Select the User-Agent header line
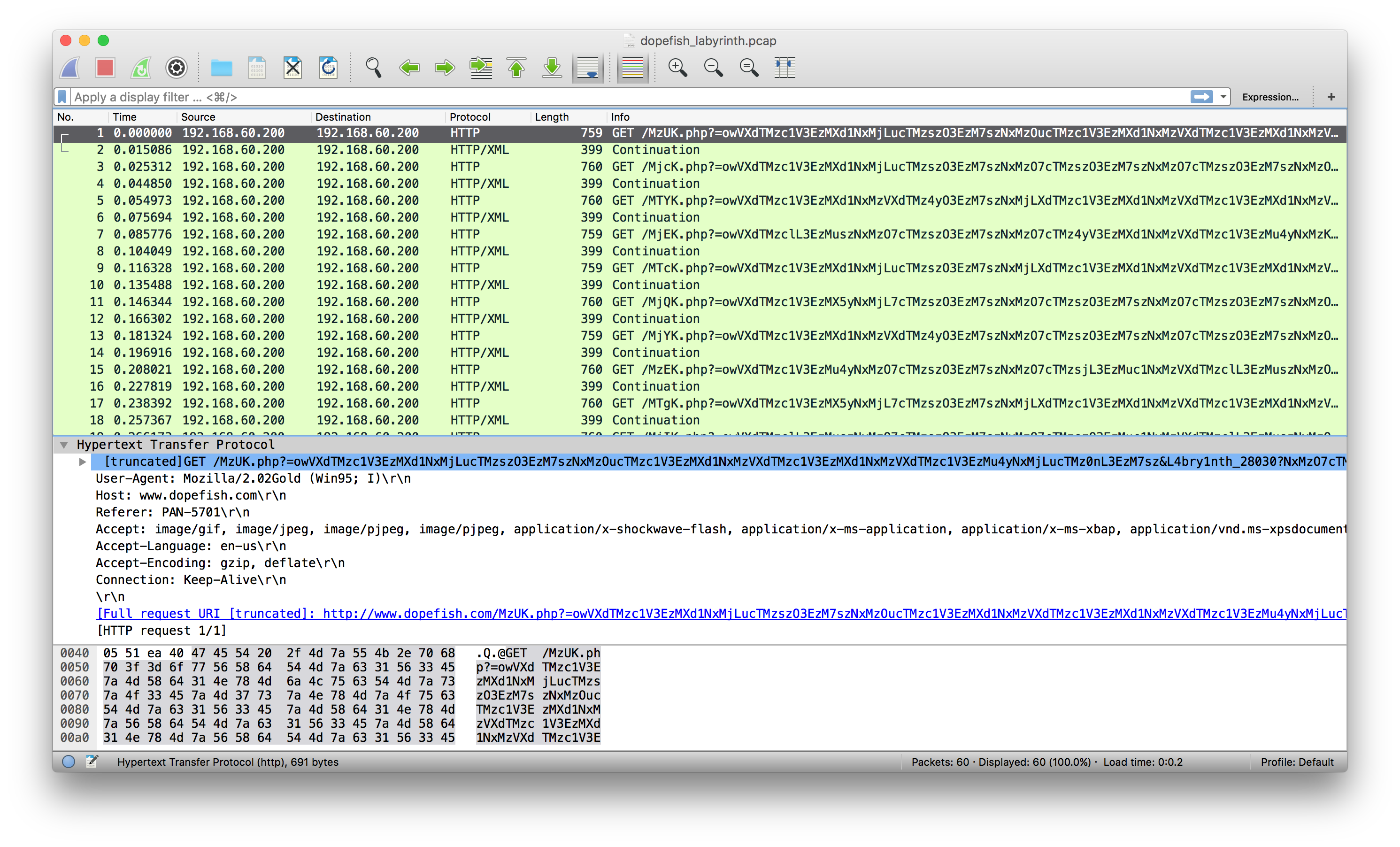Screen dimensions: 1400x847 coord(253,478)
